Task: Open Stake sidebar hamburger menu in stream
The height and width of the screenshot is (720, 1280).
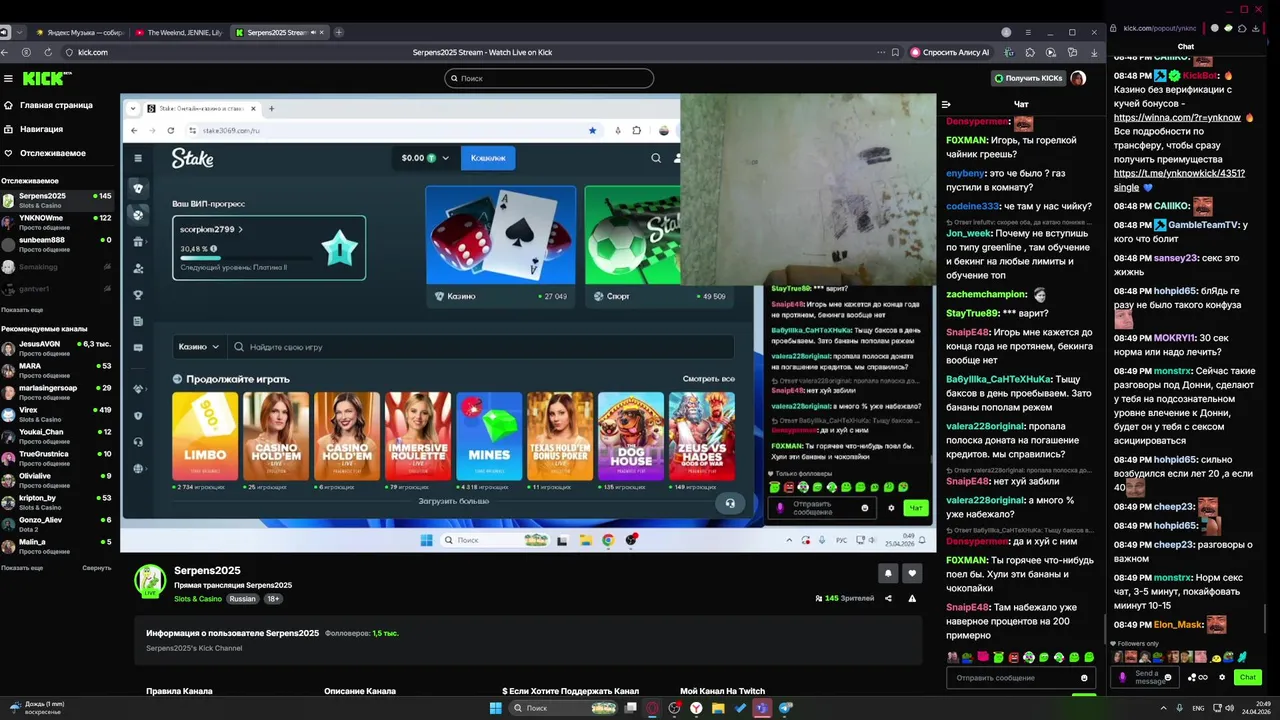Action: pos(138,158)
